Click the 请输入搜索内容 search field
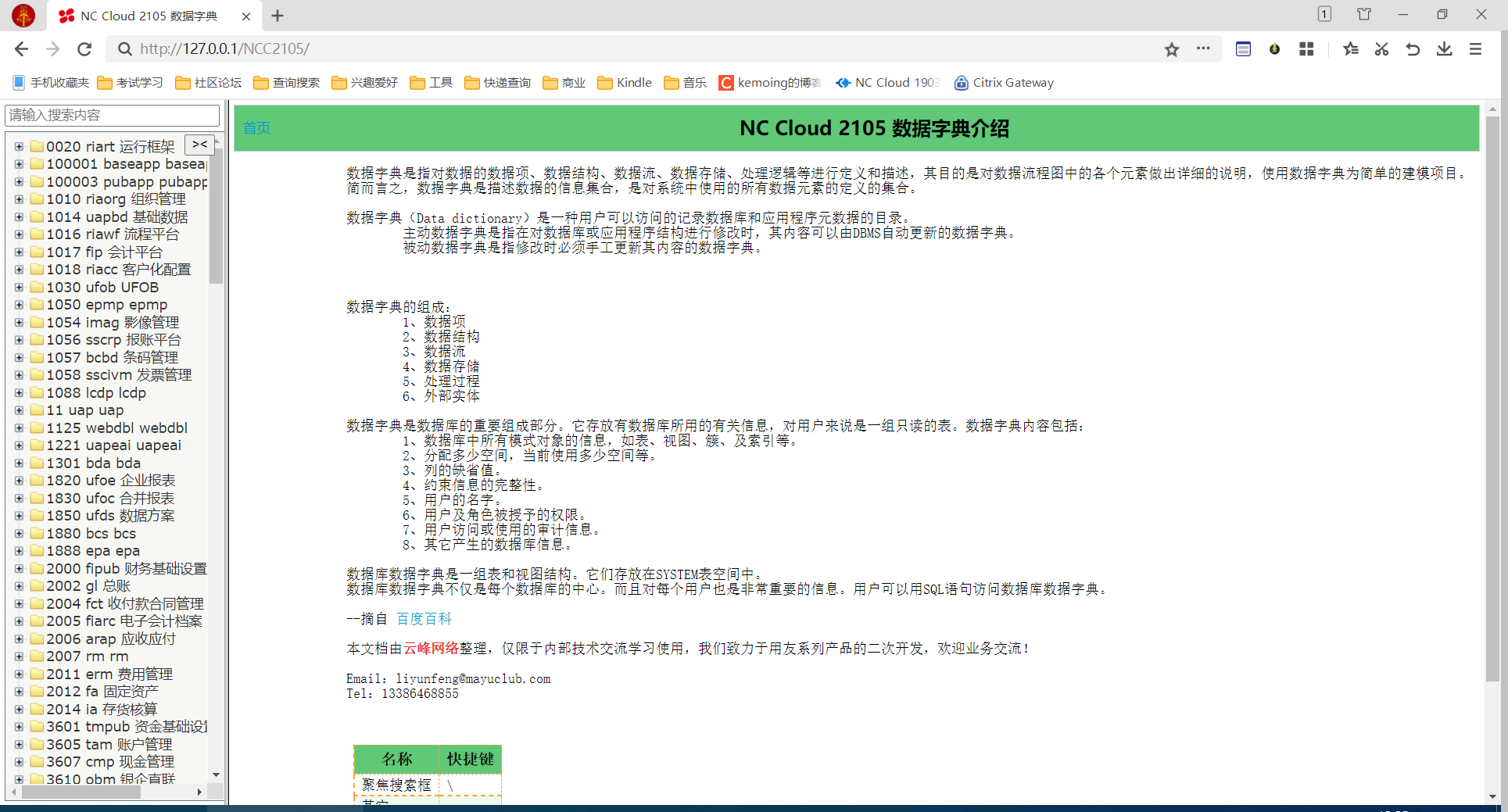1508x812 pixels. pos(112,115)
